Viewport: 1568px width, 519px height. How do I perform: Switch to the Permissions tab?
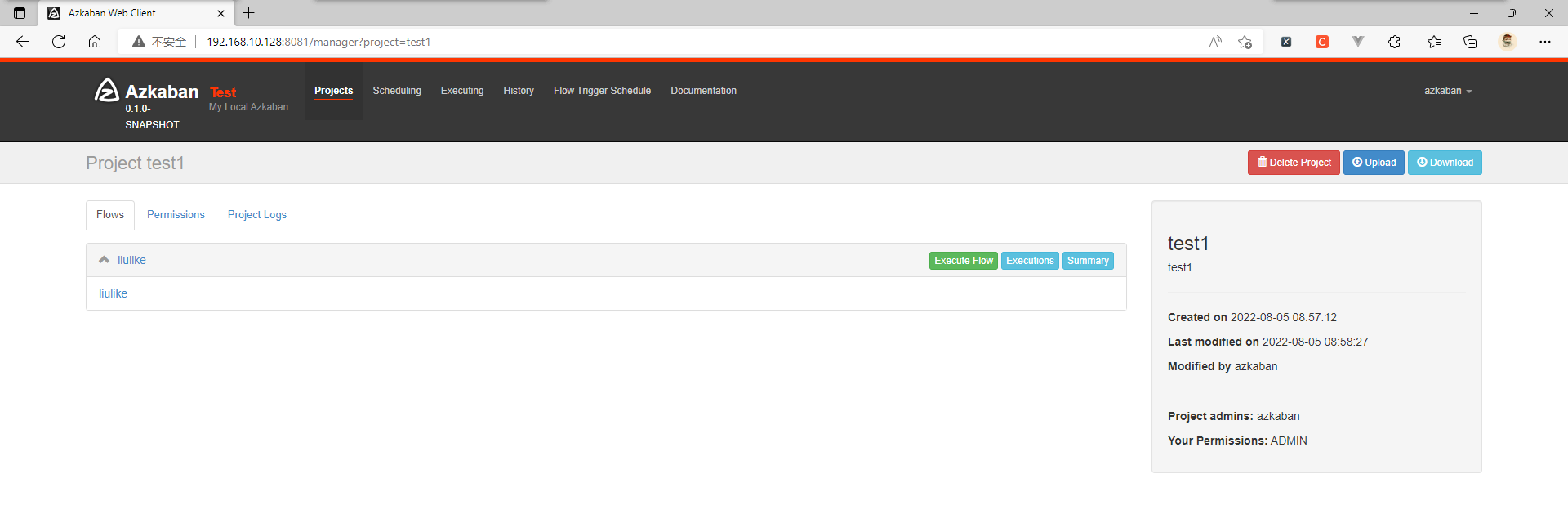pyautogui.click(x=176, y=215)
